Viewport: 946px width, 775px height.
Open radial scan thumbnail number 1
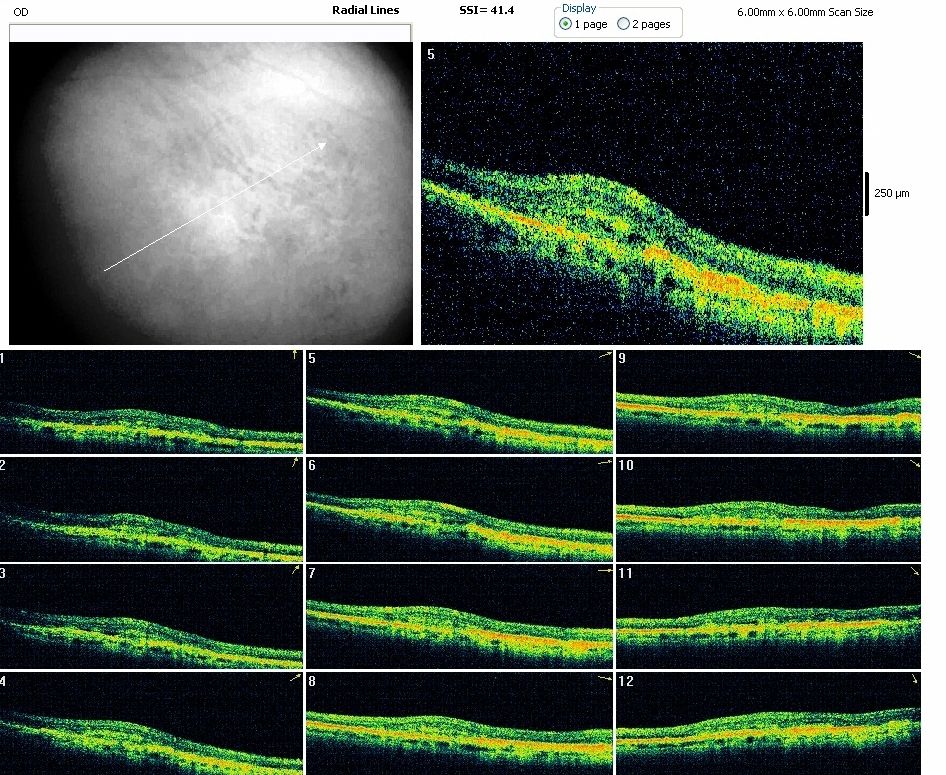tap(151, 401)
